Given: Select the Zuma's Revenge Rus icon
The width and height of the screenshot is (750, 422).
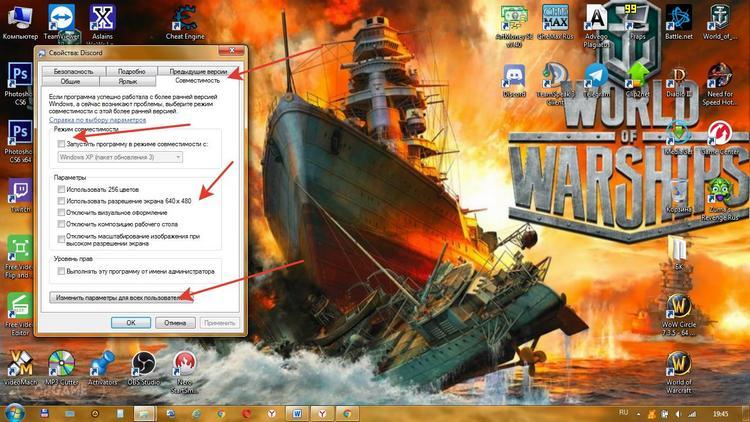Looking at the screenshot, I should pyautogui.click(x=720, y=200).
